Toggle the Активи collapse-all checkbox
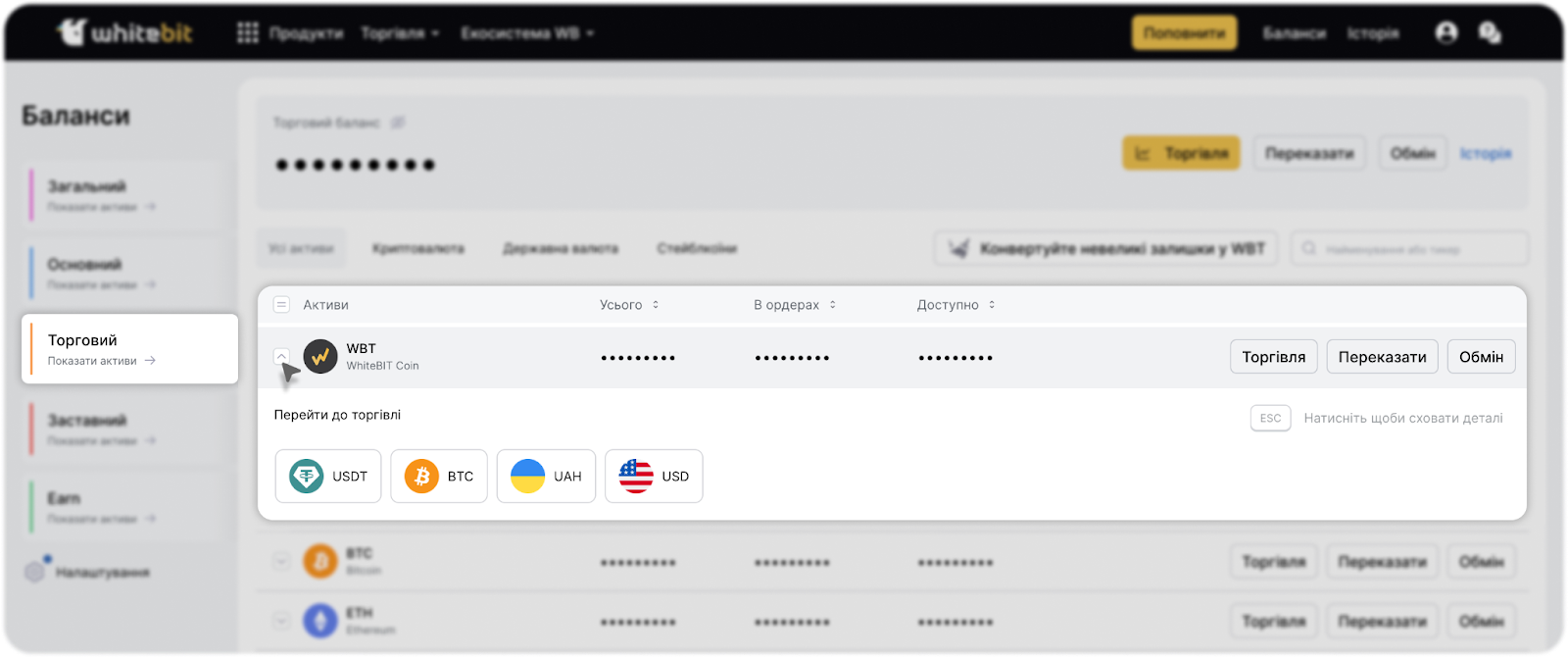 [281, 305]
